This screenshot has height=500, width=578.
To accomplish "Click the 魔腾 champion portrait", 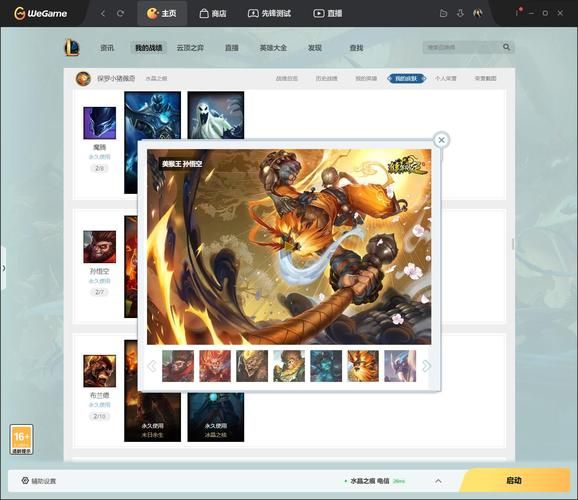I will point(100,123).
